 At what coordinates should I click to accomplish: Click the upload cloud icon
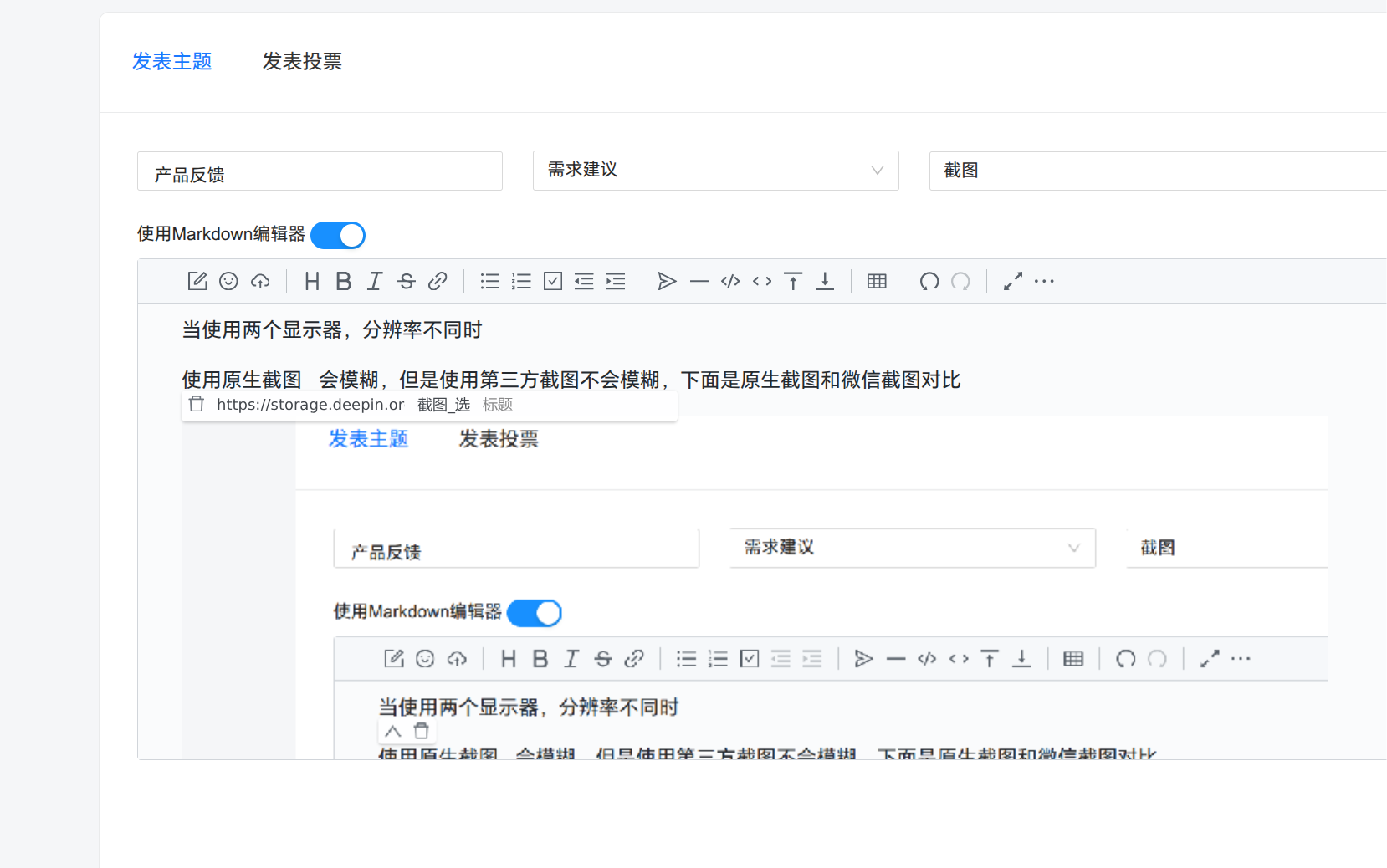pos(260,281)
